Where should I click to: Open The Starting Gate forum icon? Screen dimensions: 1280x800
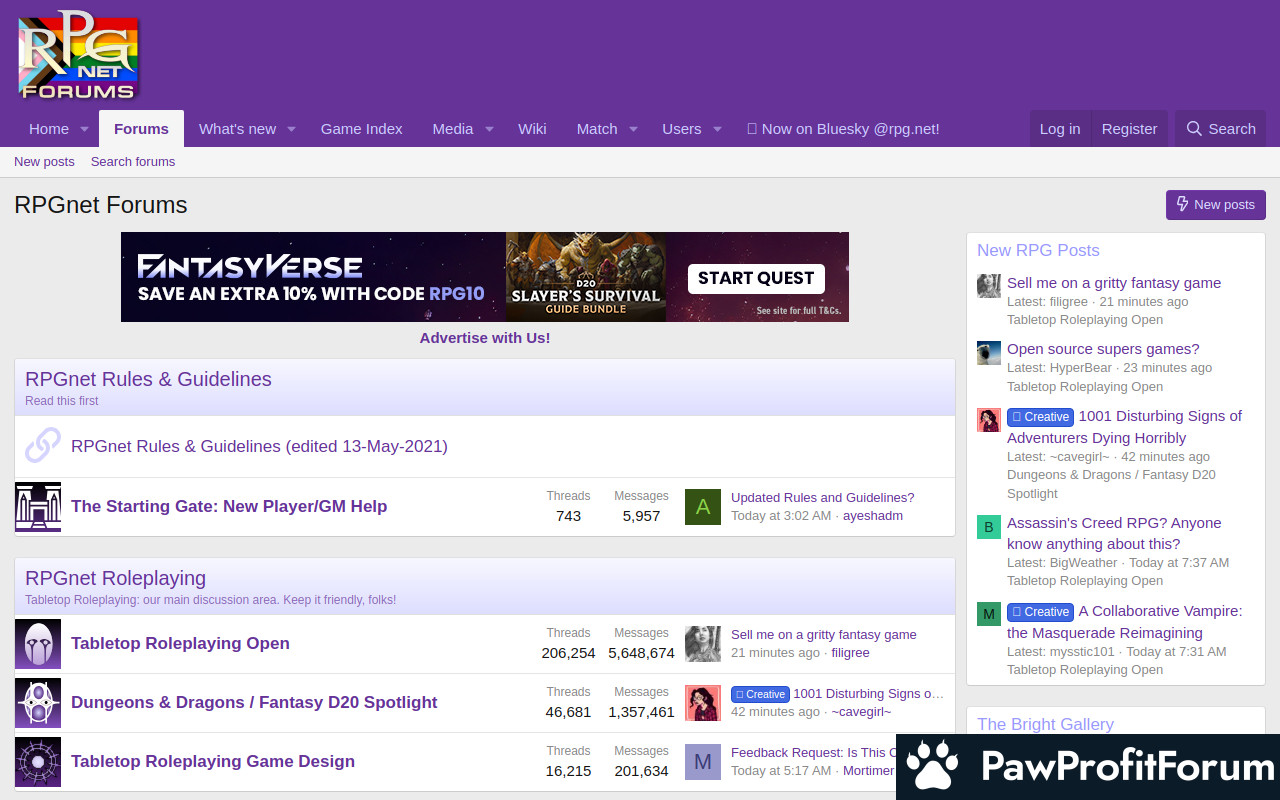pos(38,507)
